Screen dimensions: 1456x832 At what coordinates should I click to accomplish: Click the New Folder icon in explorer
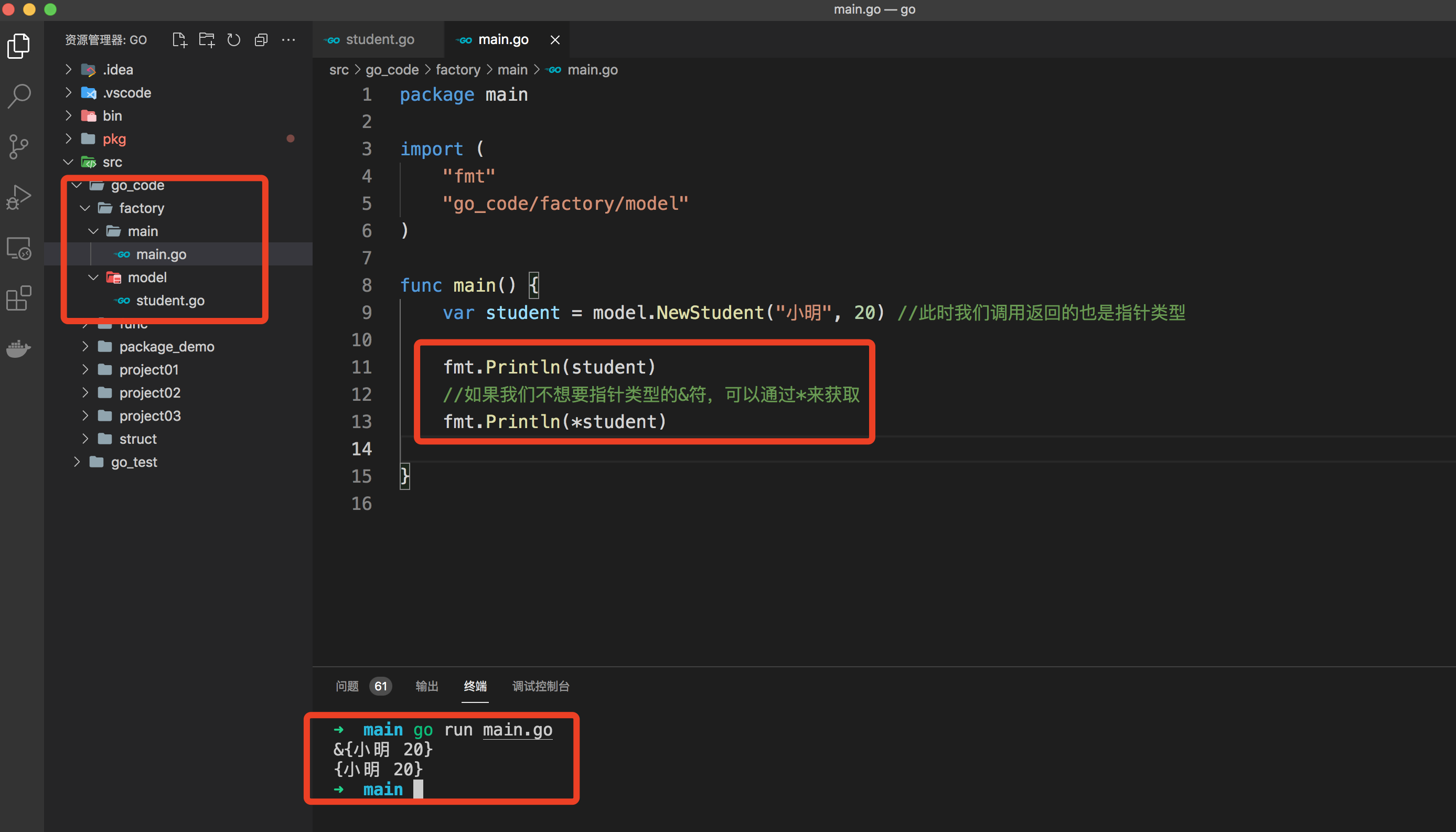click(206, 40)
